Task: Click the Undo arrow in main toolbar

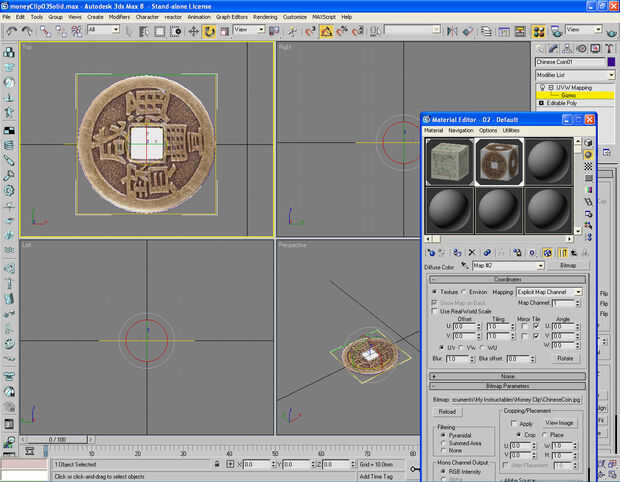Action: click(x=11, y=31)
